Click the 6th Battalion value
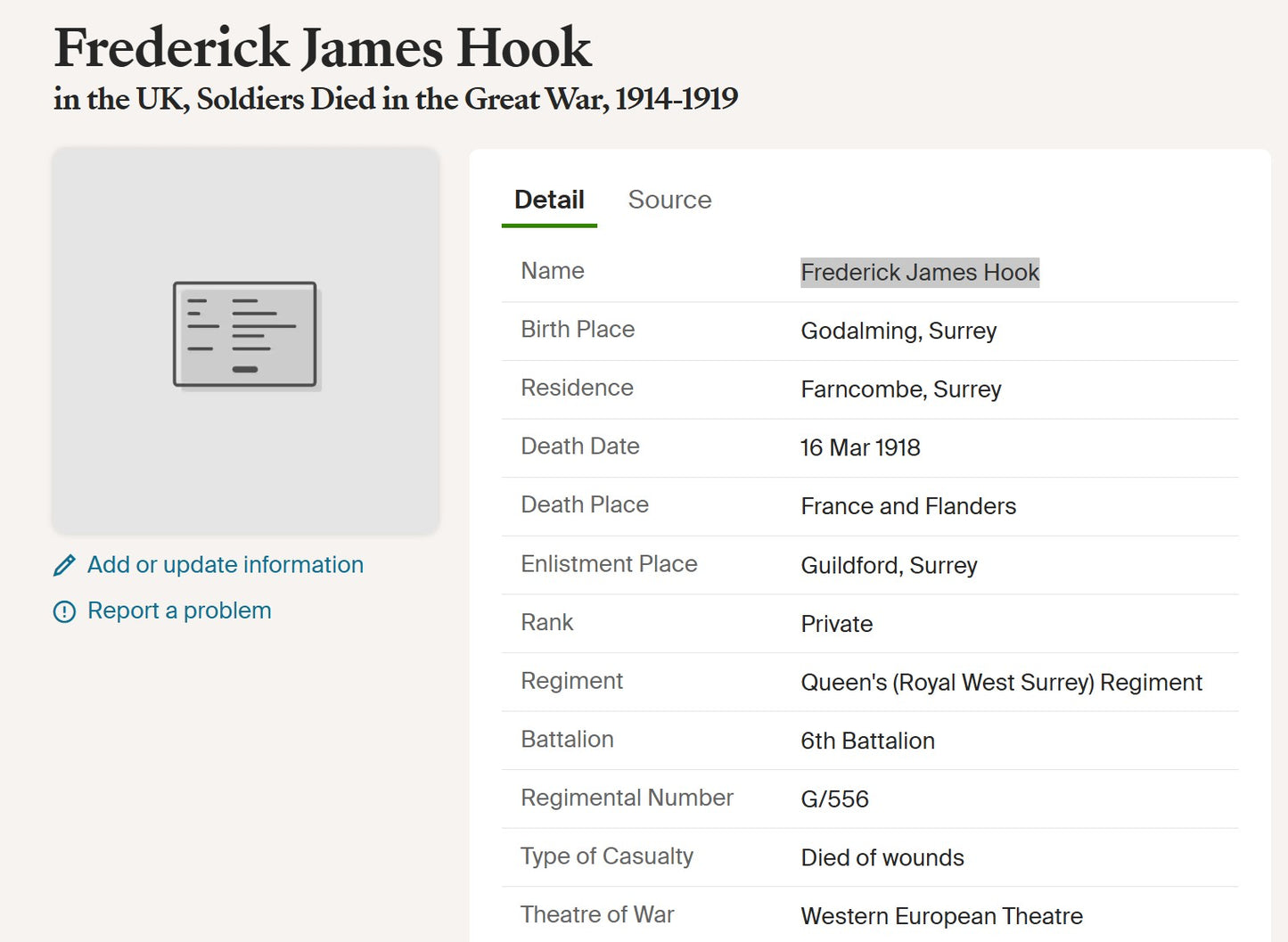 tap(867, 741)
